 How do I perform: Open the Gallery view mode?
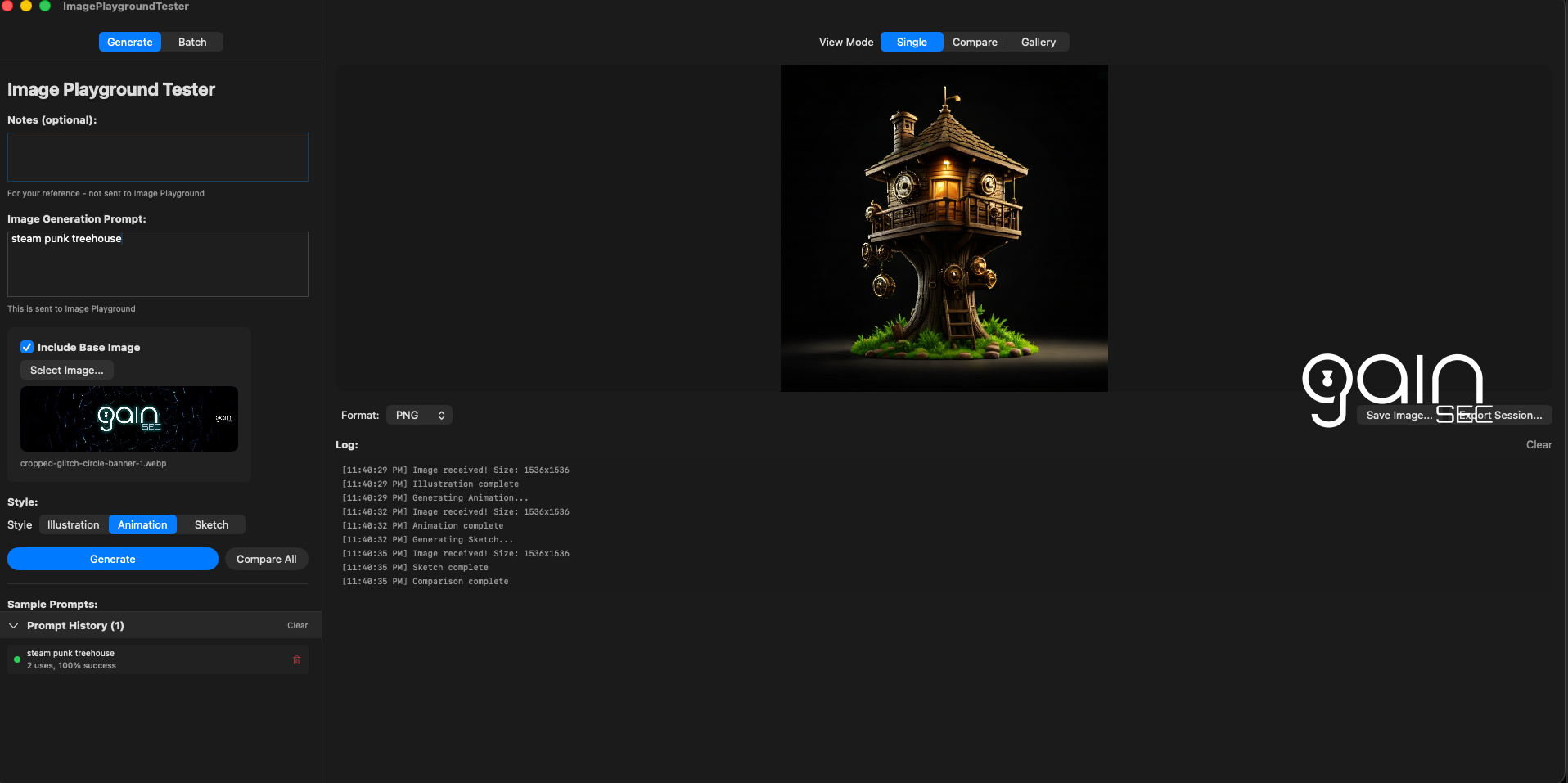(x=1038, y=42)
